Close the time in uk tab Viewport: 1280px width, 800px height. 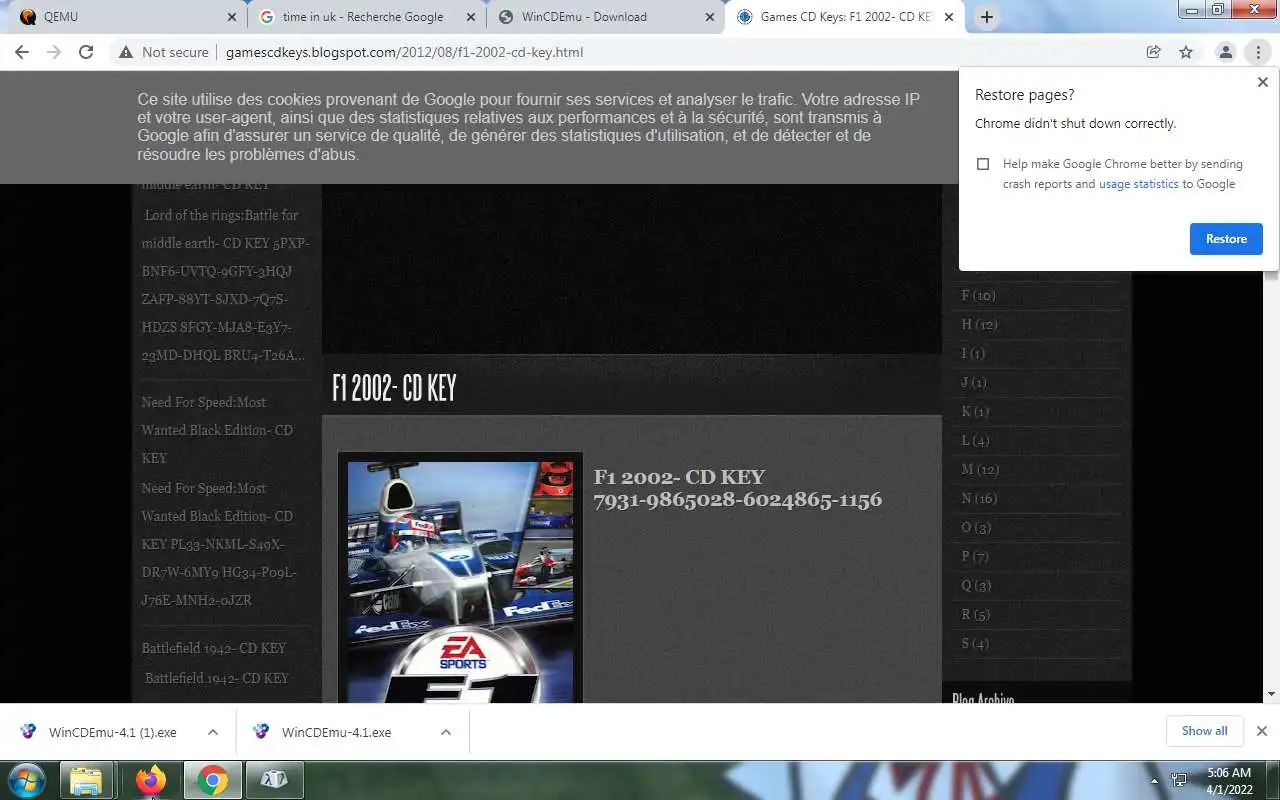[471, 17]
